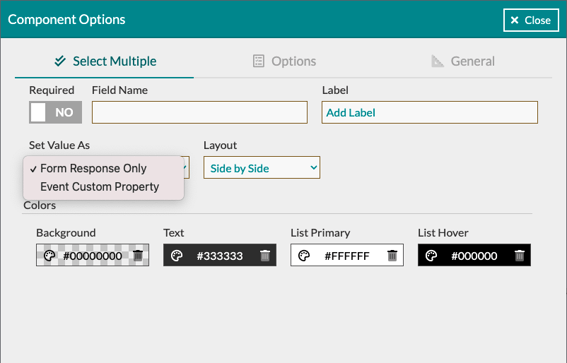Expand the Layout Side by Side dropdown

[262, 168]
